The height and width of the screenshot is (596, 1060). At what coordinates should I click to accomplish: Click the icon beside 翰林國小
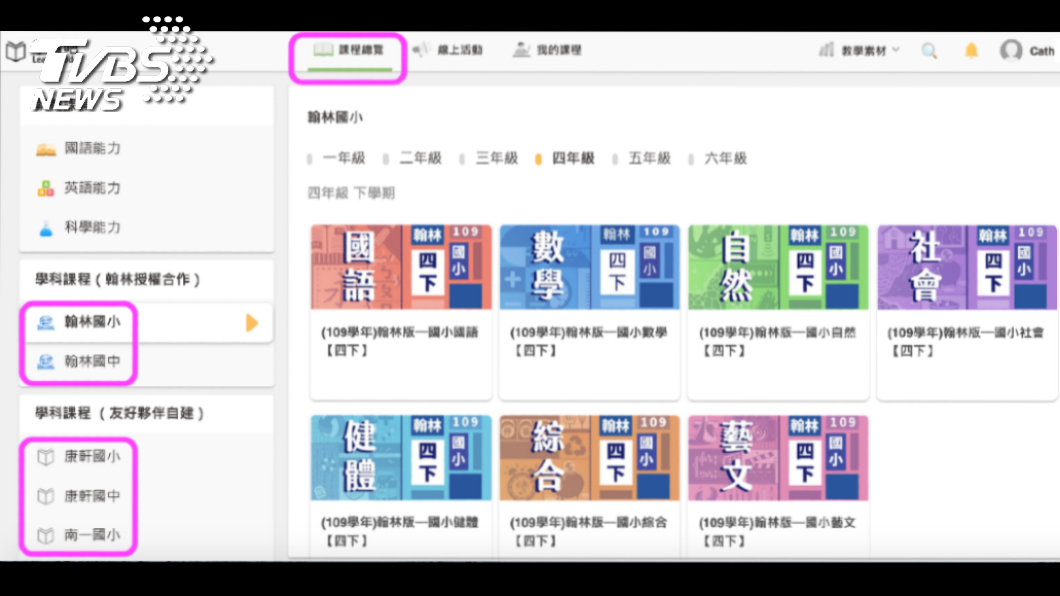pos(45,323)
